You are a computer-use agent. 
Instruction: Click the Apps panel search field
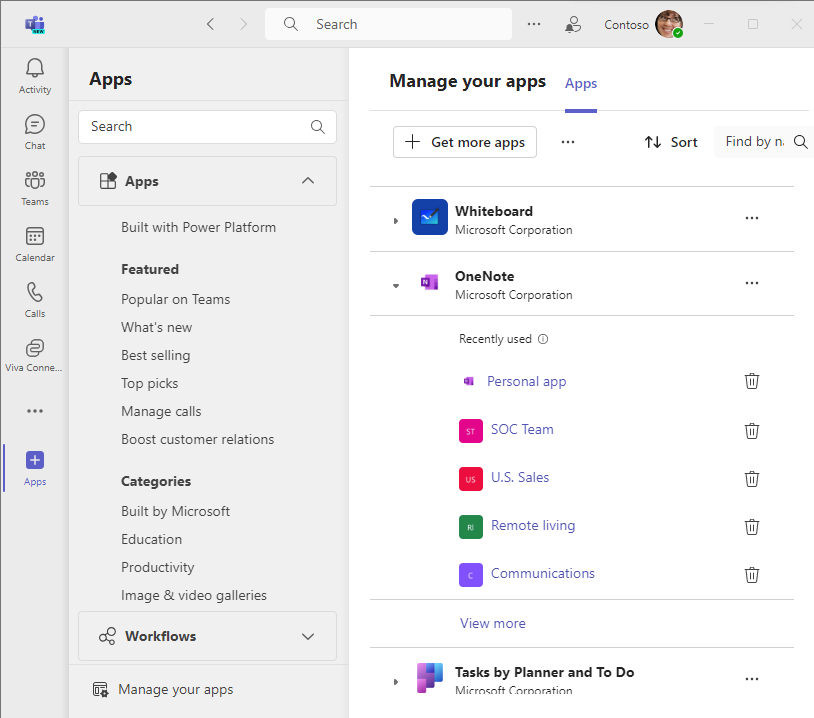click(x=197, y=127)
